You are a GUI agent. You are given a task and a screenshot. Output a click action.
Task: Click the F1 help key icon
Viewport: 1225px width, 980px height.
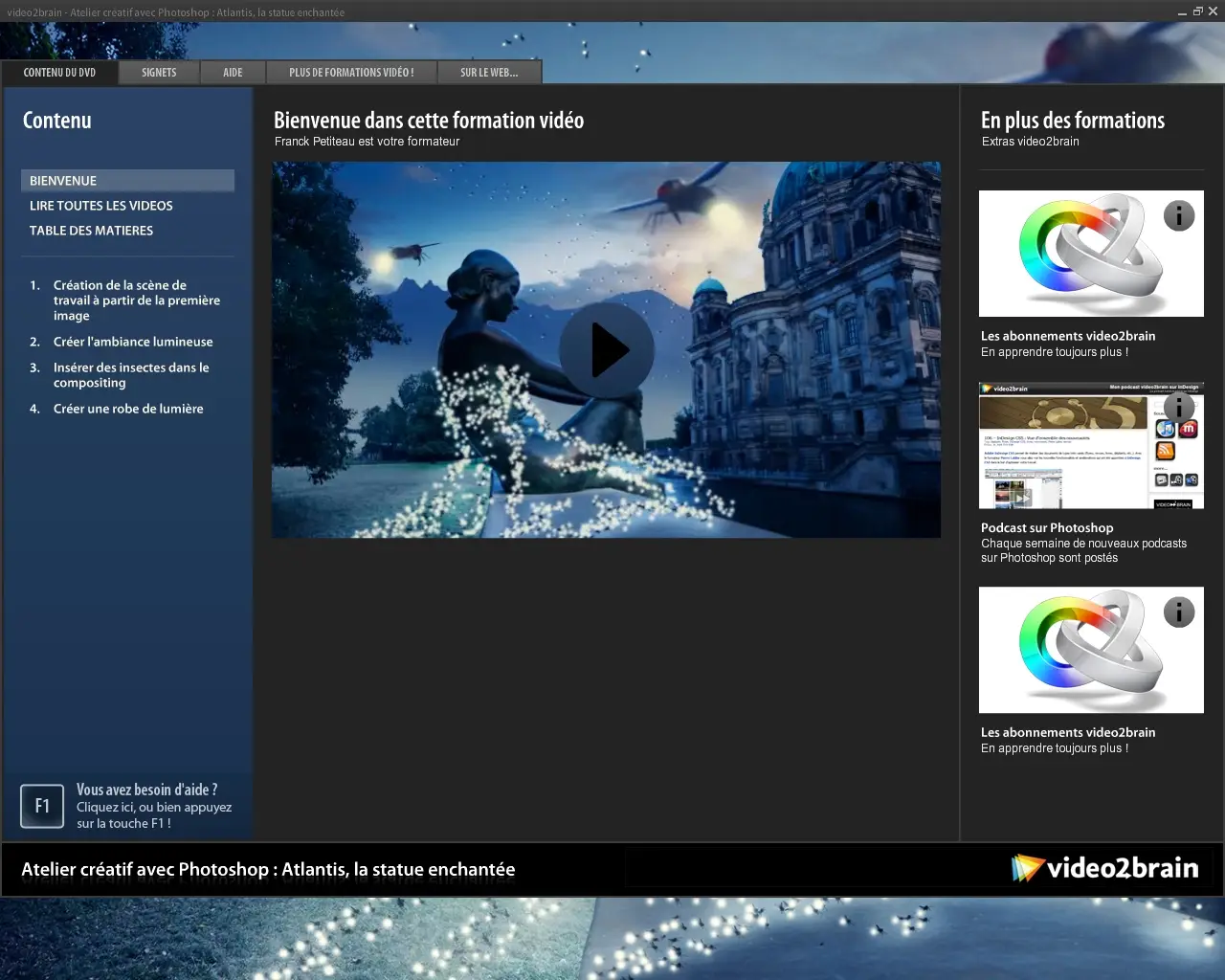pyautogui.click(x=42, y=806)
